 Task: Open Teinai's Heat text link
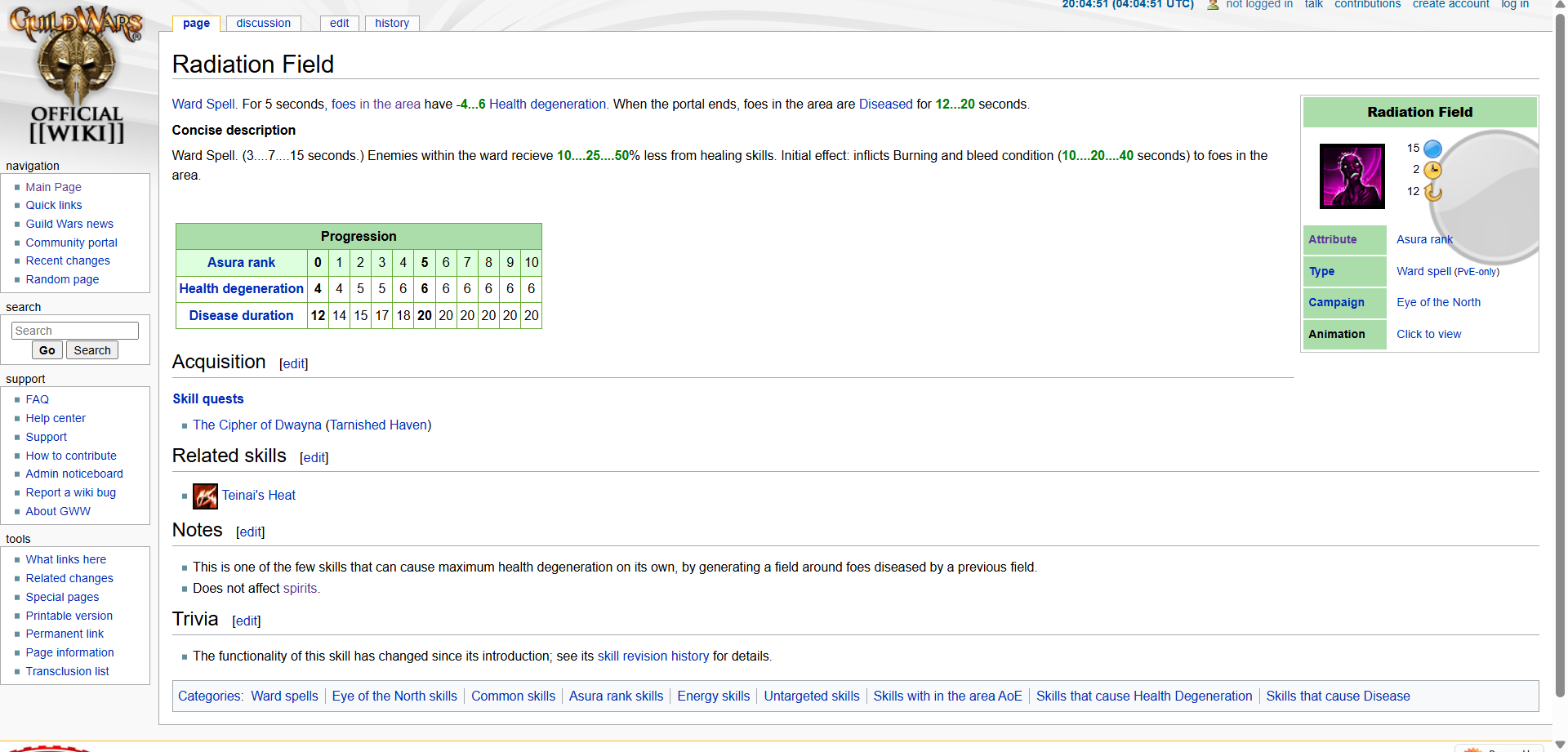coord(259,495)
